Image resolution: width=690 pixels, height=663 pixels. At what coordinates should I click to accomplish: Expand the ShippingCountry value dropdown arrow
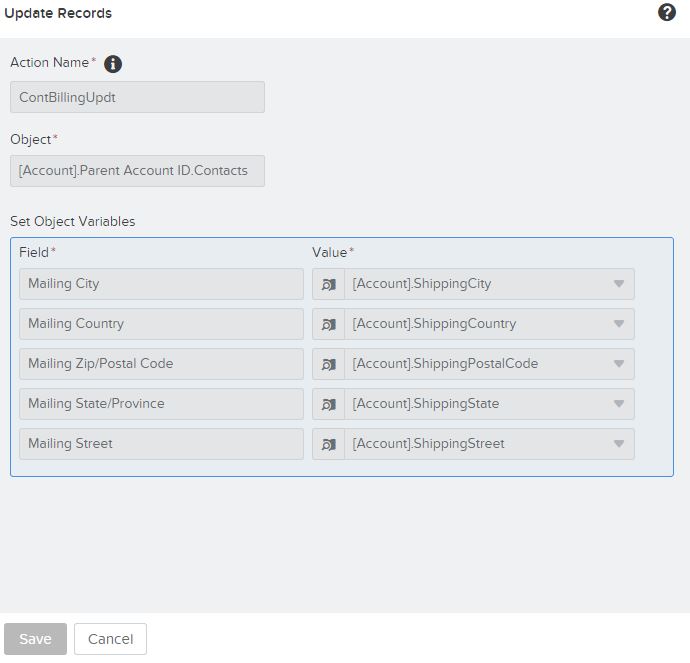tap(618, 324)
